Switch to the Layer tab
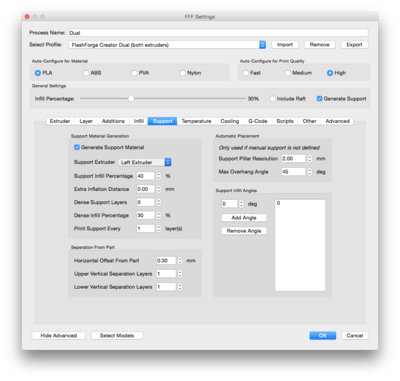 coord(86,121)
